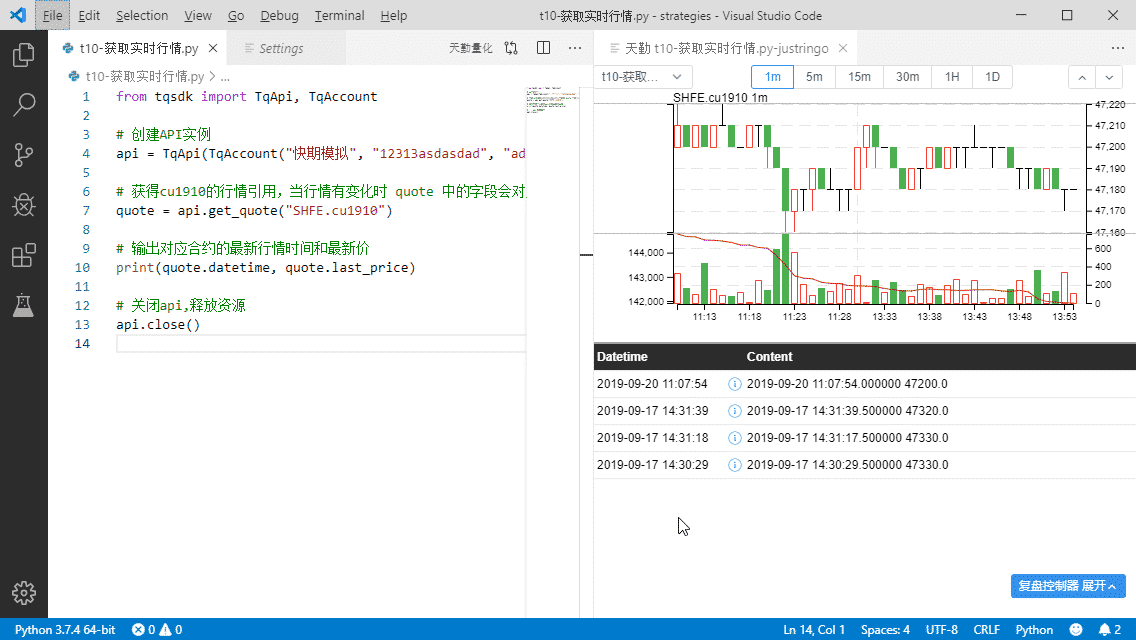
Task: Click the Datetime column header
Action: (622, 357)
